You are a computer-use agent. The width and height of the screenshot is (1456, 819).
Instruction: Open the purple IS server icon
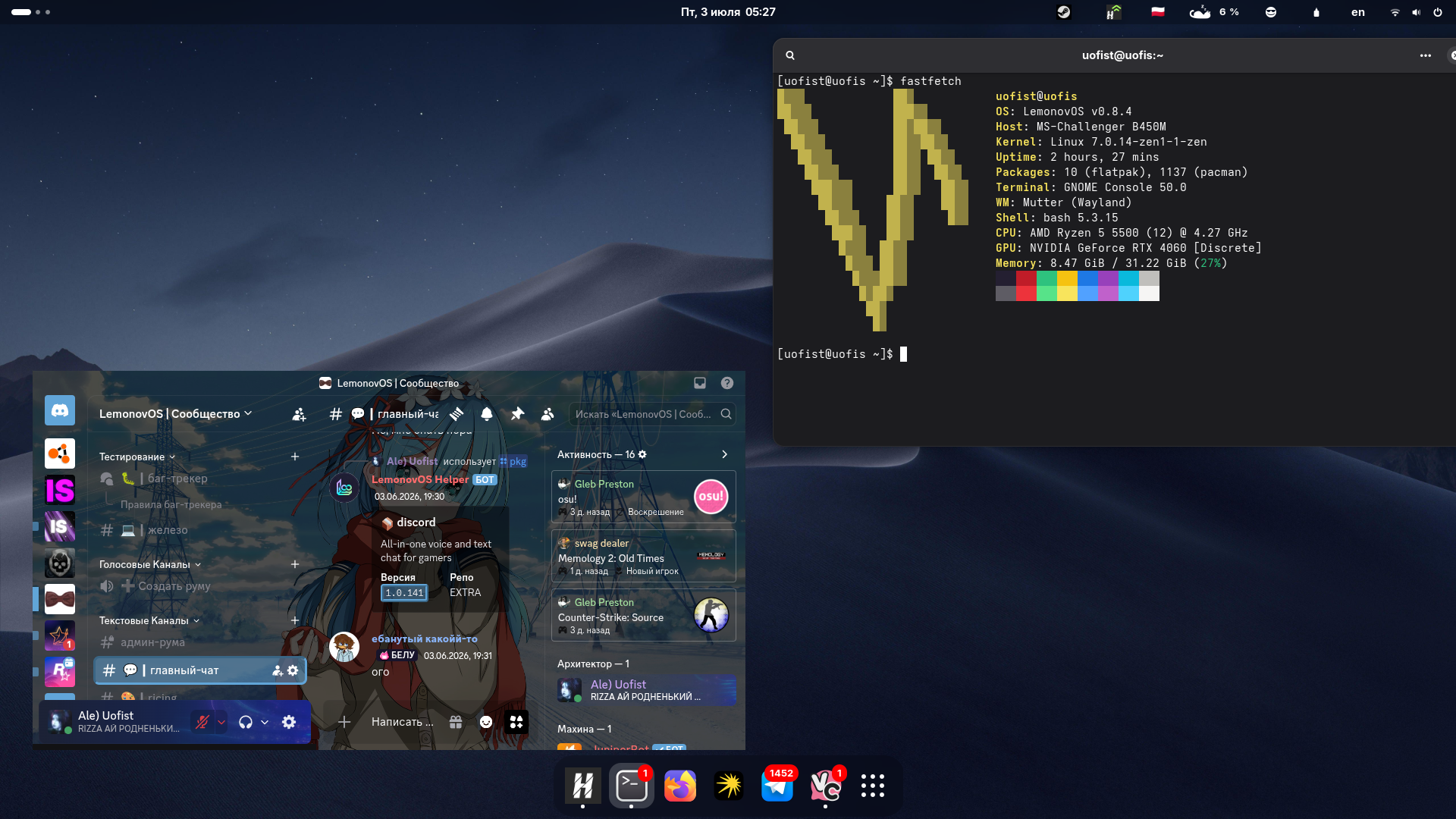pos(60,526)
